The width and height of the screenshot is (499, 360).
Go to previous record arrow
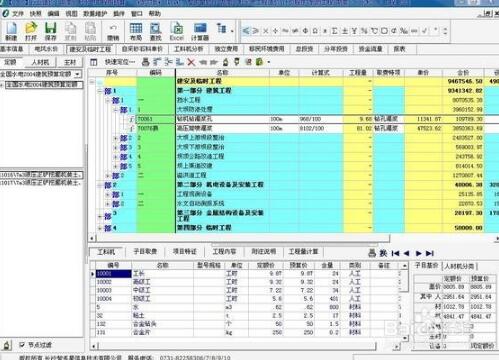tap(406, 253)
